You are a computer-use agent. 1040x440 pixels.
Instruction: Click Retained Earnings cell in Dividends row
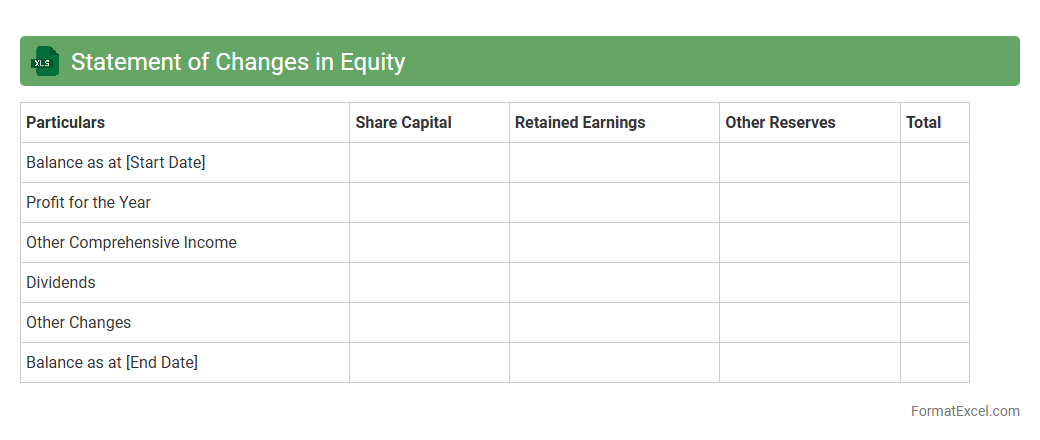tap(614, 283)
